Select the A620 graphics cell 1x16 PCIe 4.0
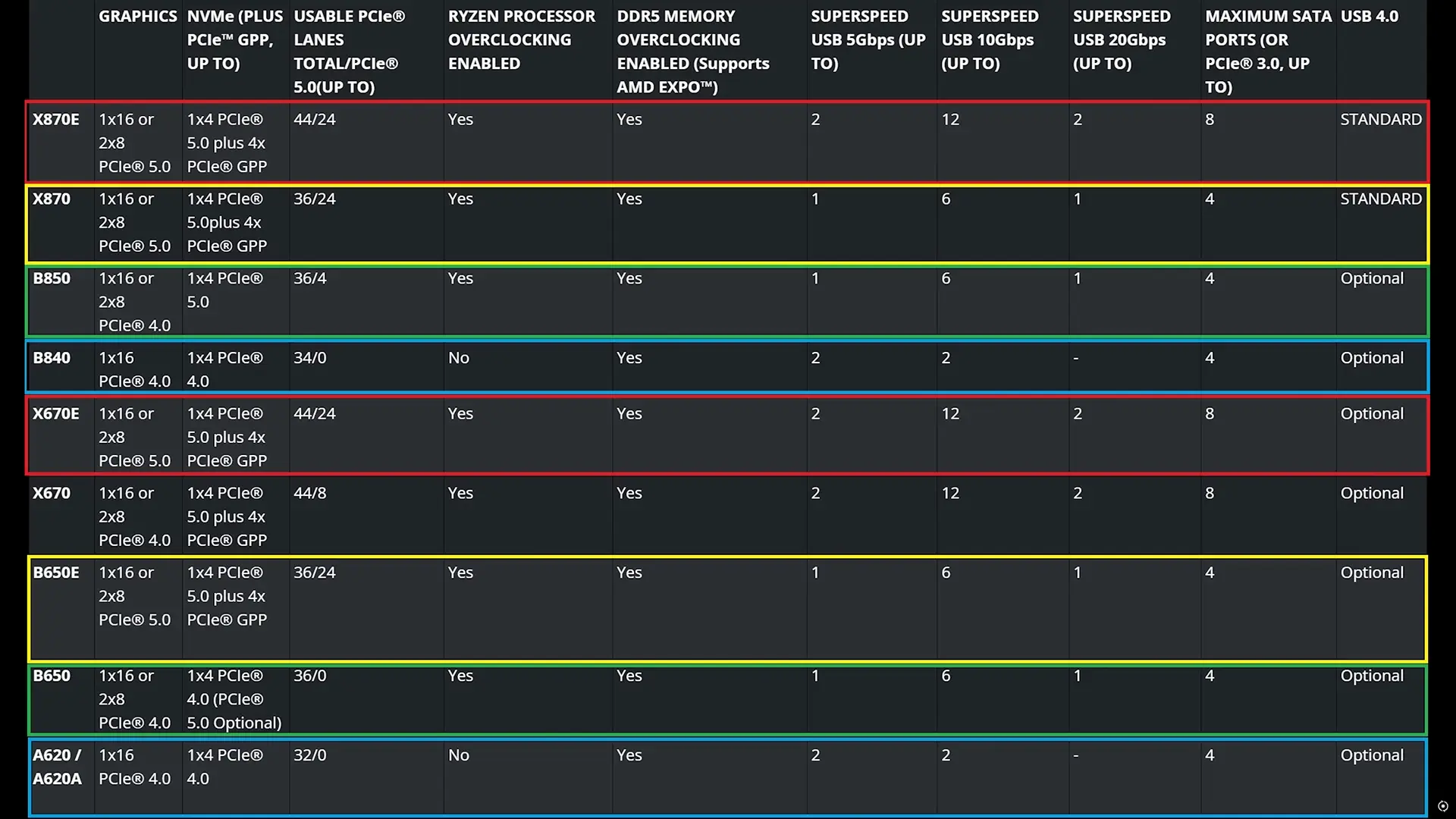Viewport: 1456px width, 819px height. [135, 767]
